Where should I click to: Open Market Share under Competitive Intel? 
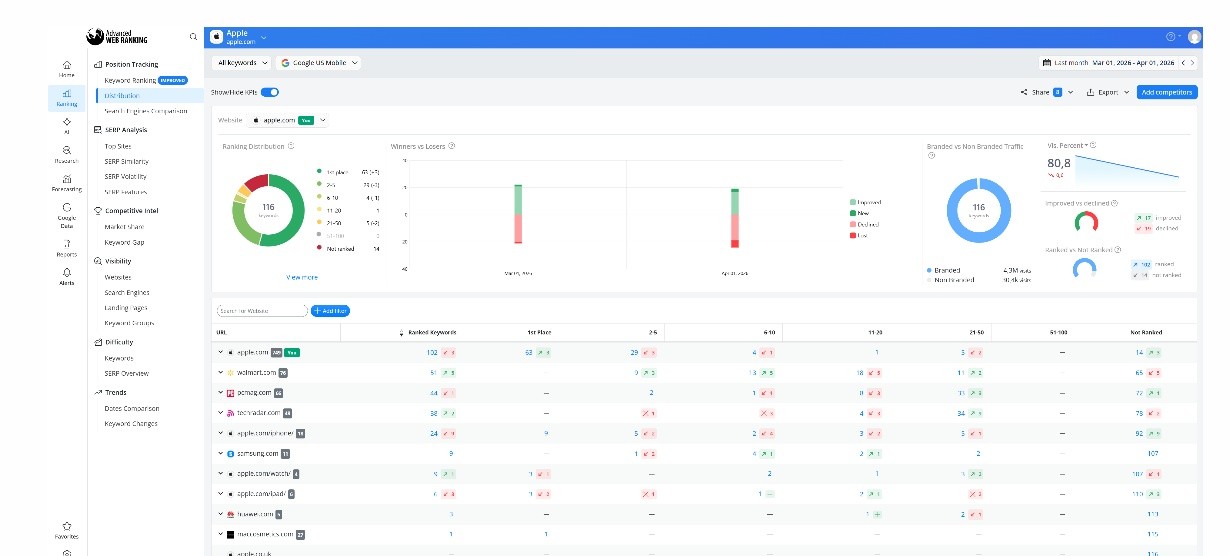[125, 227]
